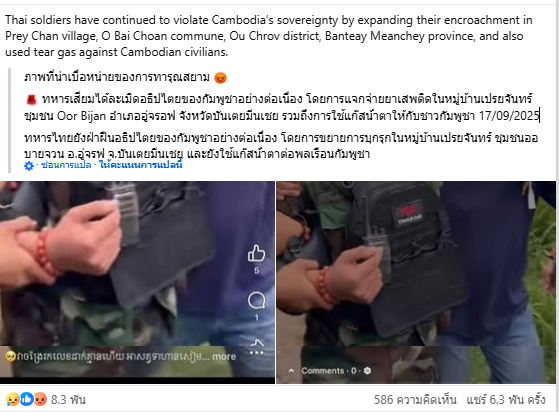Open the แชร์ 6.3 พัน ครั้ง shares list
559x412 pixels.
[506, 400]
